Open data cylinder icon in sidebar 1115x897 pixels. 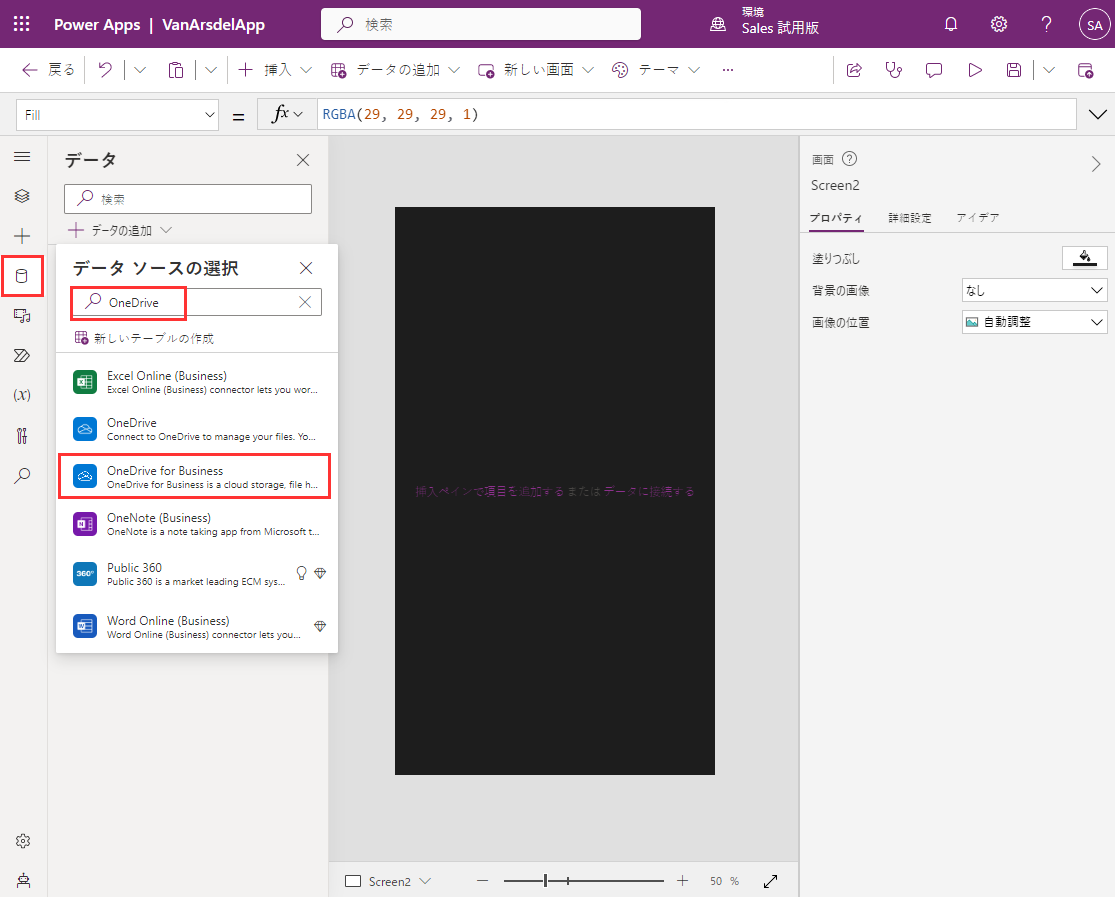tap(22, 276)
